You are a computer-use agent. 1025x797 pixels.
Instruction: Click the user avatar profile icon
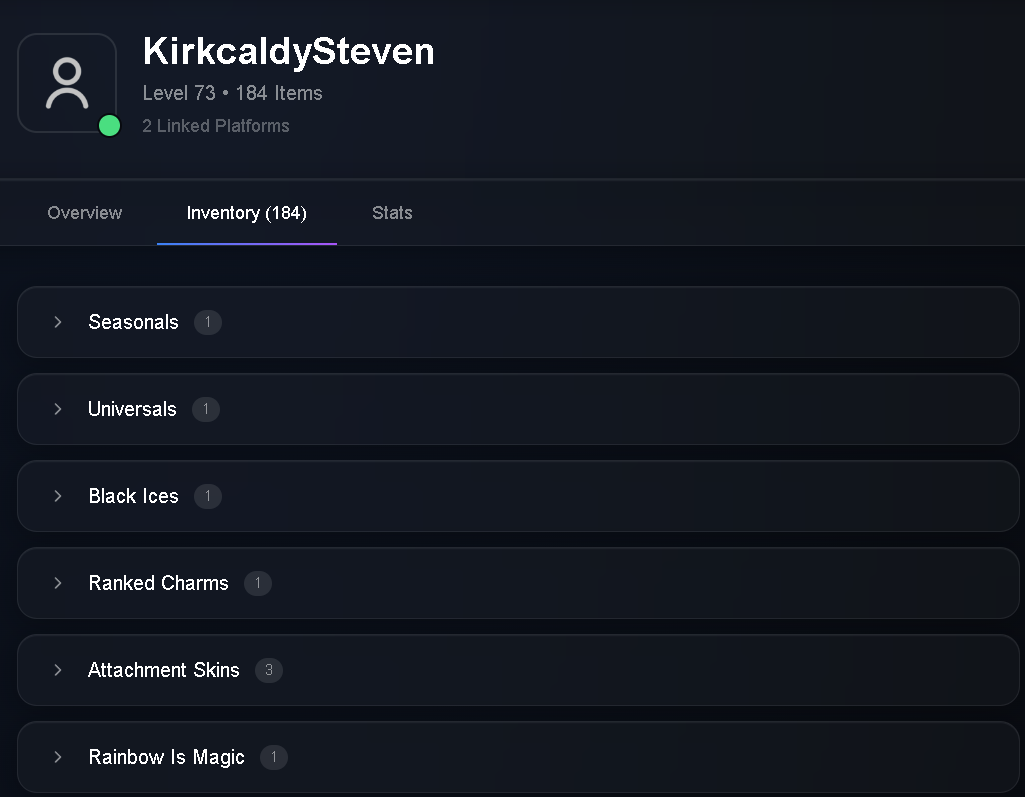pos(67,83)
